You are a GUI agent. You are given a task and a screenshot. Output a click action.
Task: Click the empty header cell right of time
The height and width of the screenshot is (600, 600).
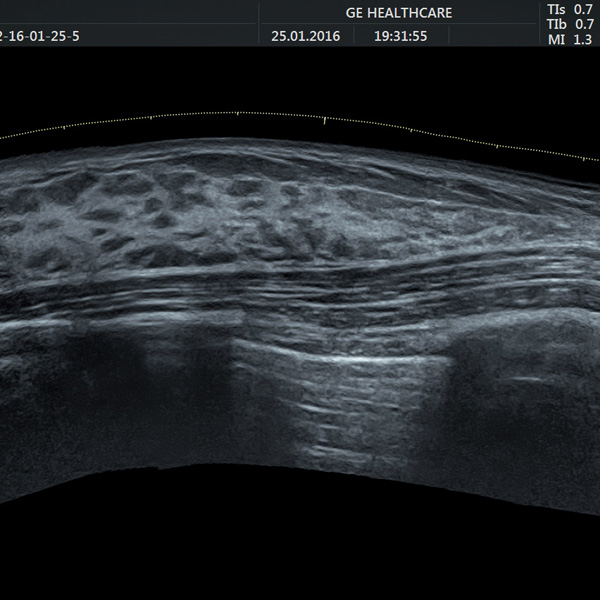493,36
